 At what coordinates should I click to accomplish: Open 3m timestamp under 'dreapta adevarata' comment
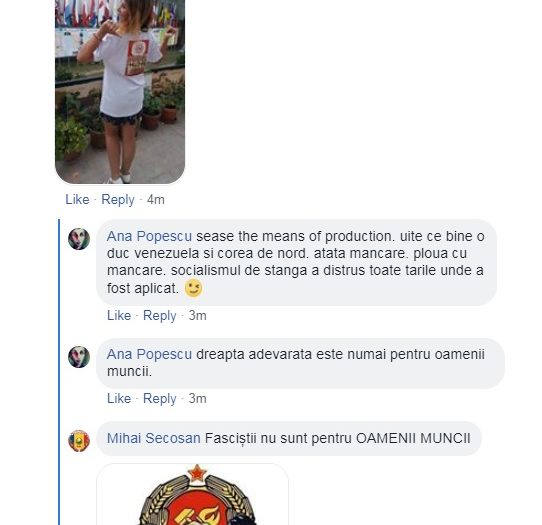197,398
